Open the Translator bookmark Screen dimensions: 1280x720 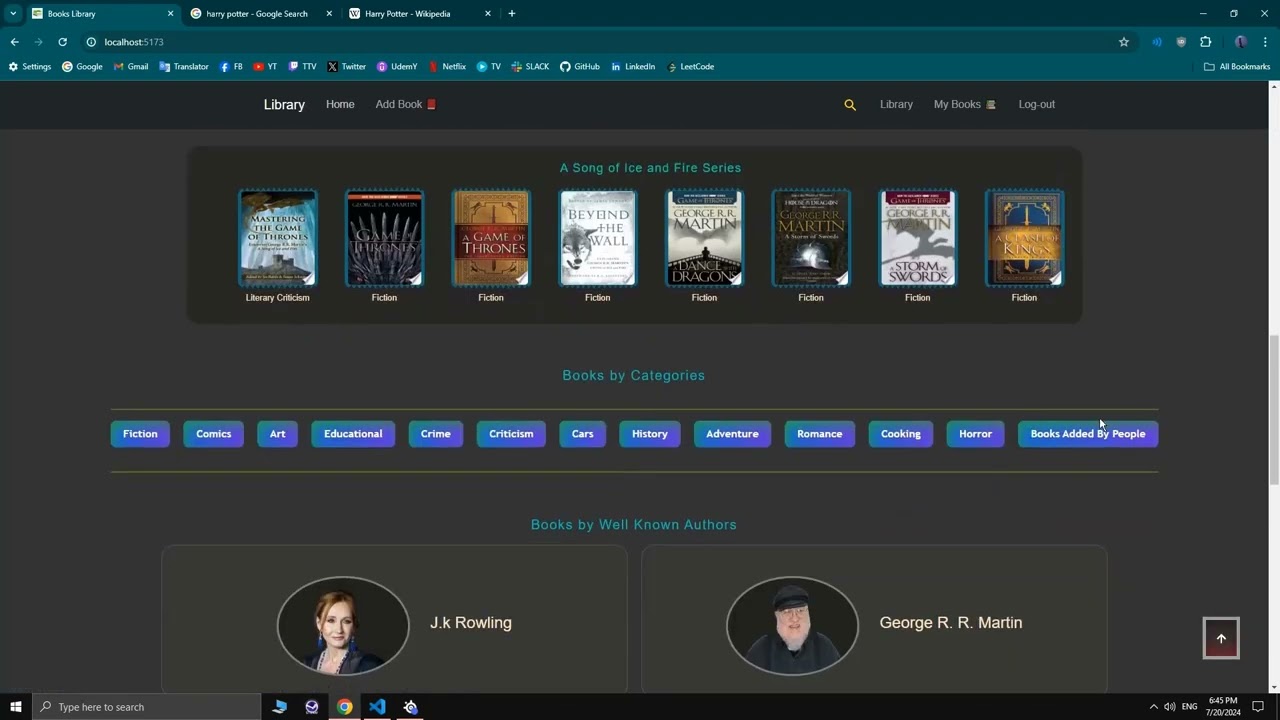(x=184, y=67)
